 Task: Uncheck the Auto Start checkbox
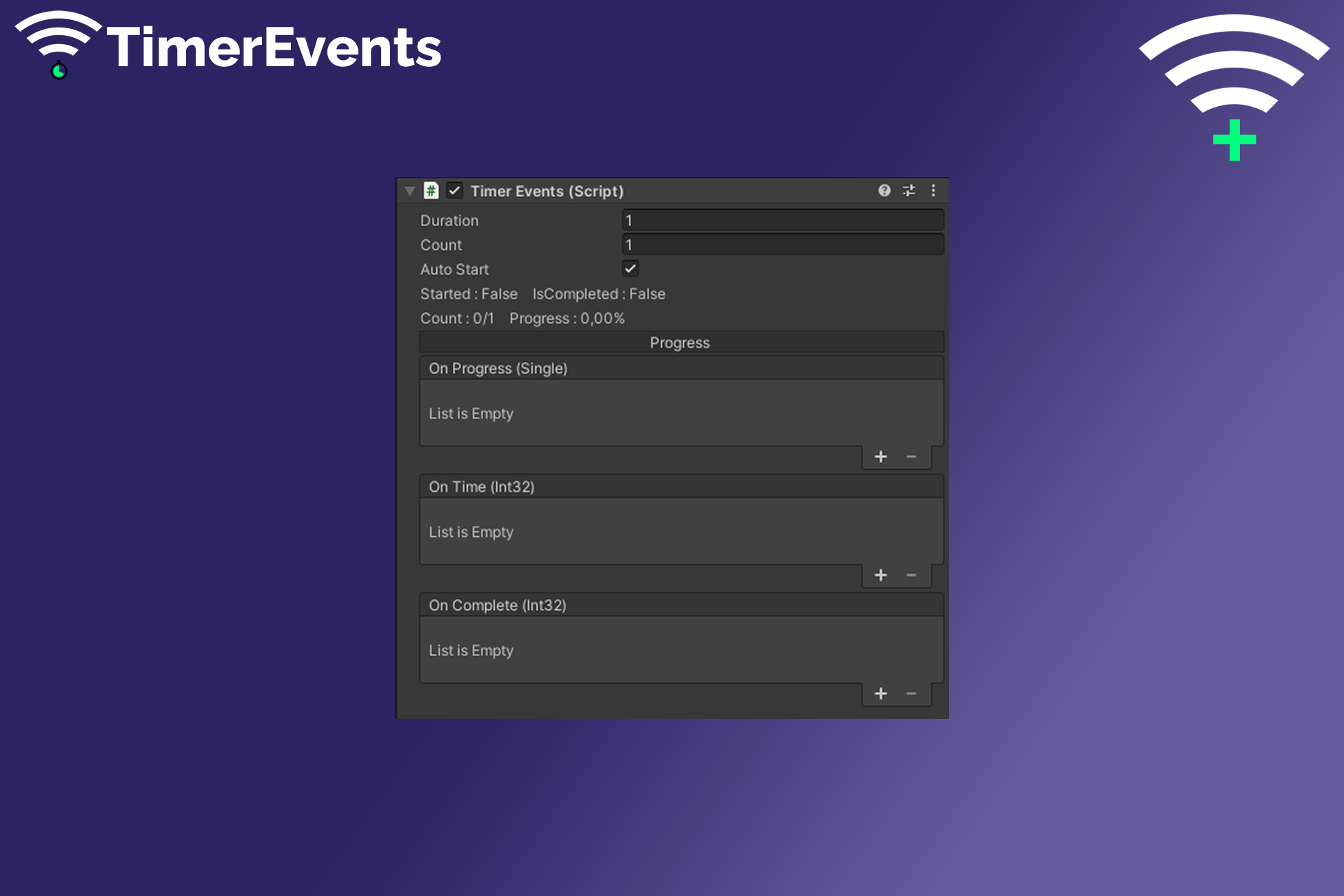630,269
